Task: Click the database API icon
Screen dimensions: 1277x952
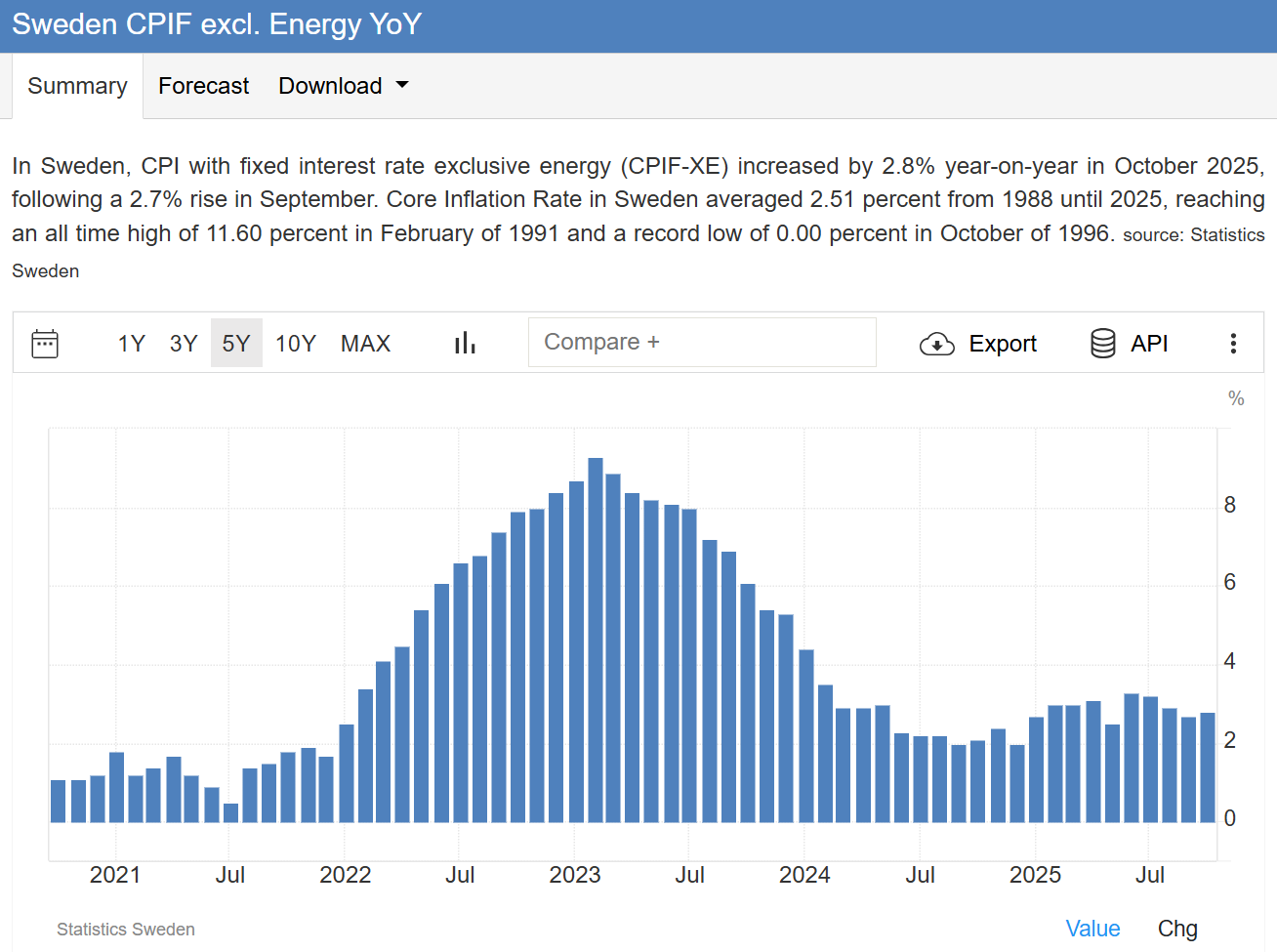Action: (x=1102, y=344)
